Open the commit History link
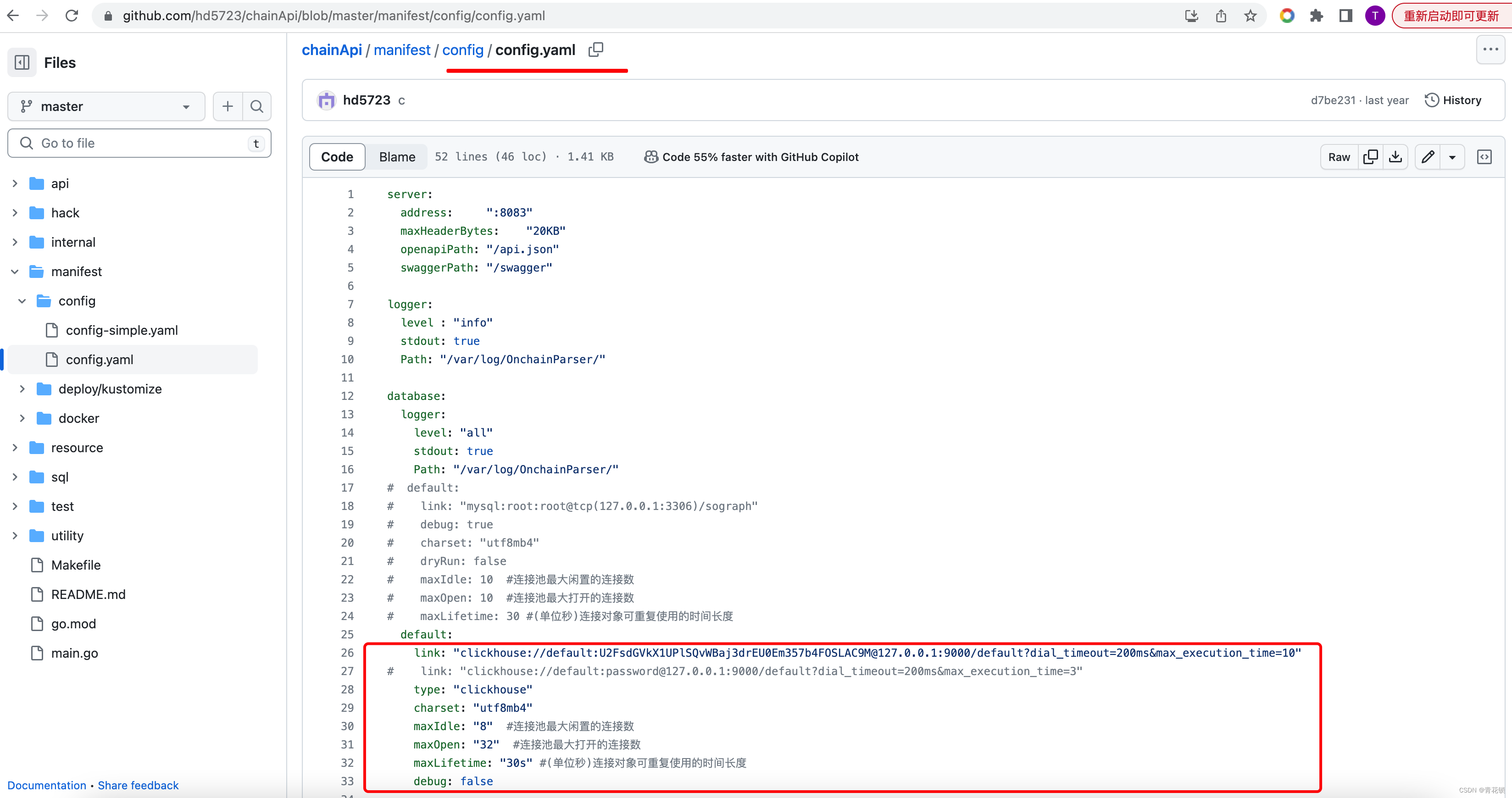 pos(1453,100)
